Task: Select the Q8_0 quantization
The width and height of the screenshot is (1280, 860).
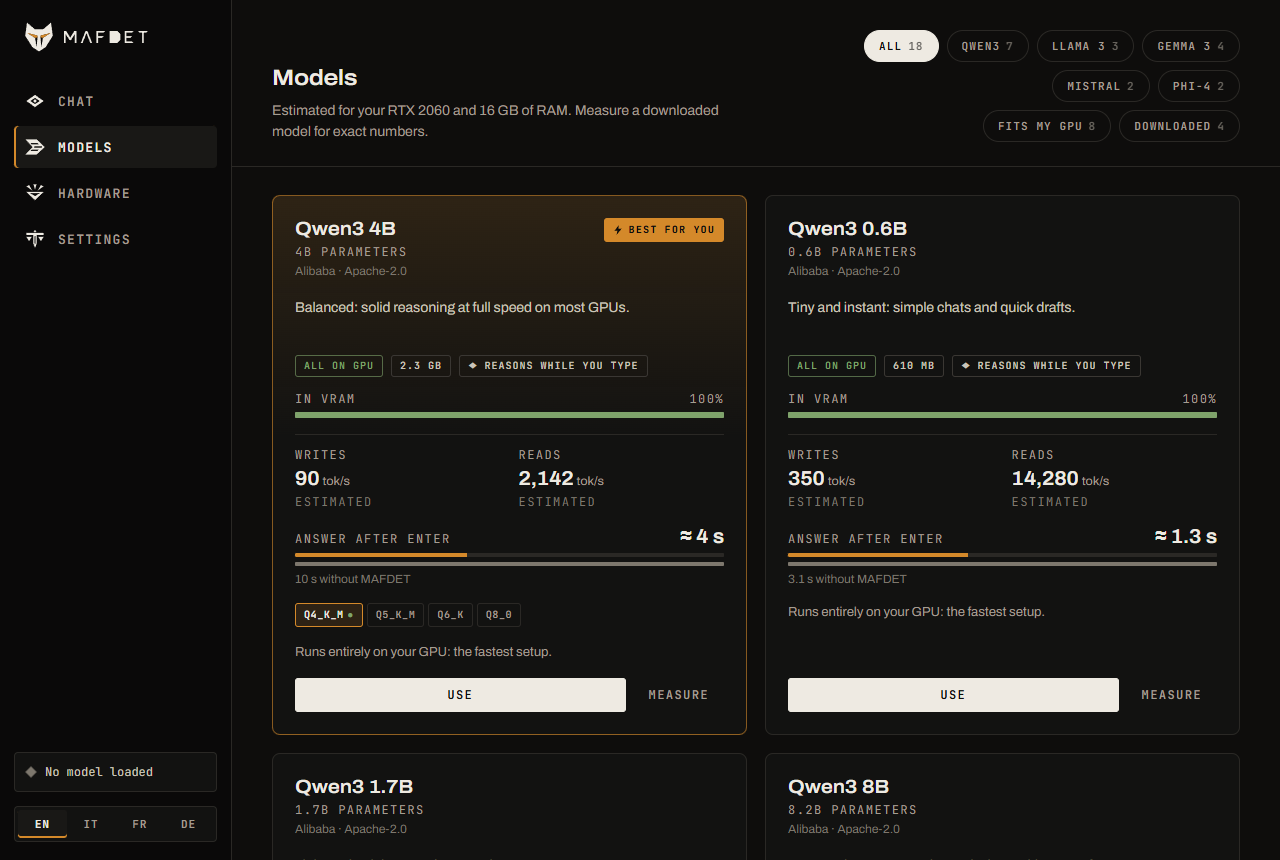Action: 499,615
